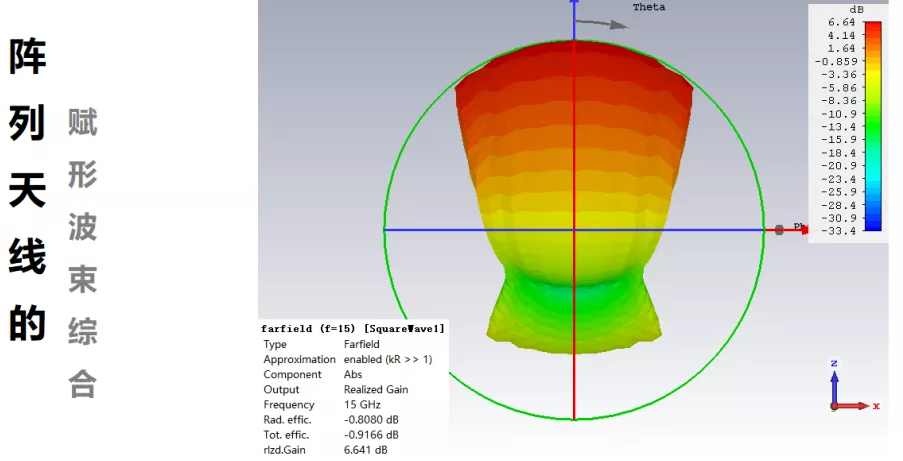903x461 pixels.
Task: Click the -0.859 scale label
Action: click(836, 61)
